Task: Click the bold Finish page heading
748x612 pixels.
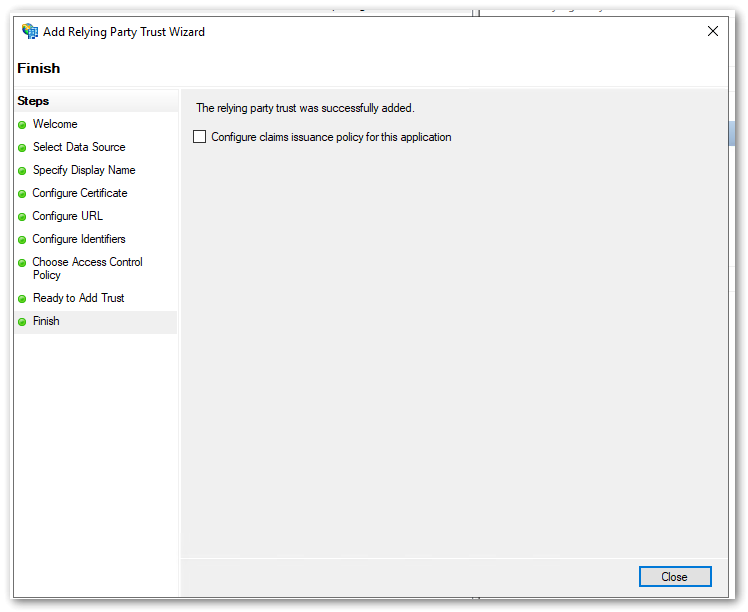Action: point(39,68)
